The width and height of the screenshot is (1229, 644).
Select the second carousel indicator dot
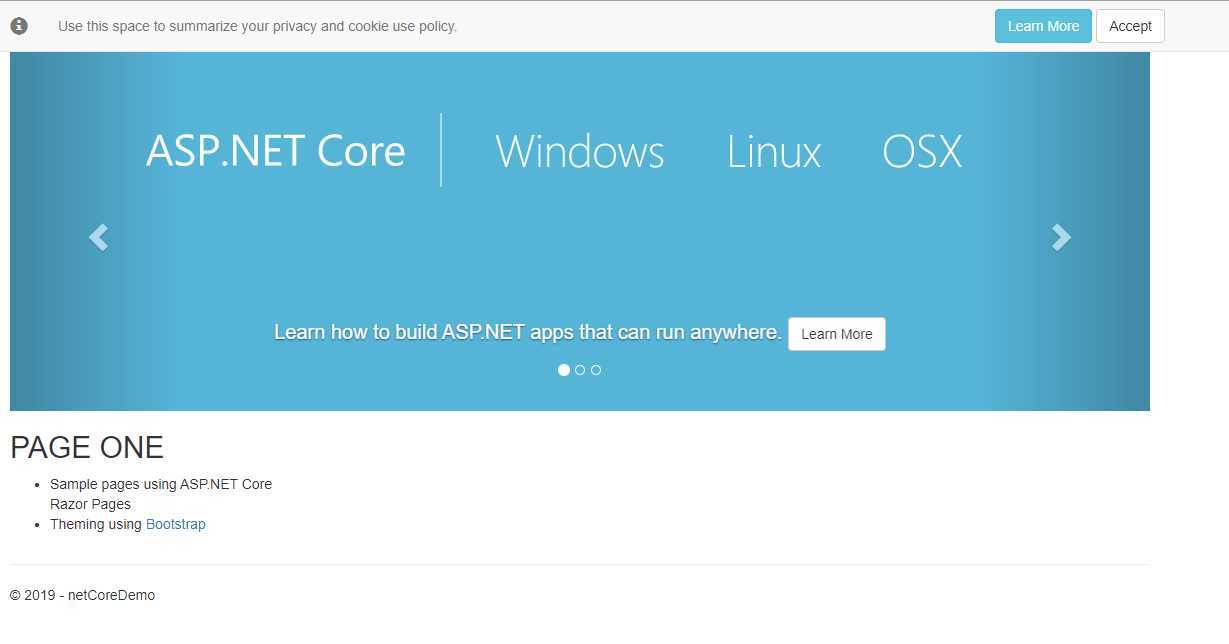pyautogui.click(x=580, y=370)
